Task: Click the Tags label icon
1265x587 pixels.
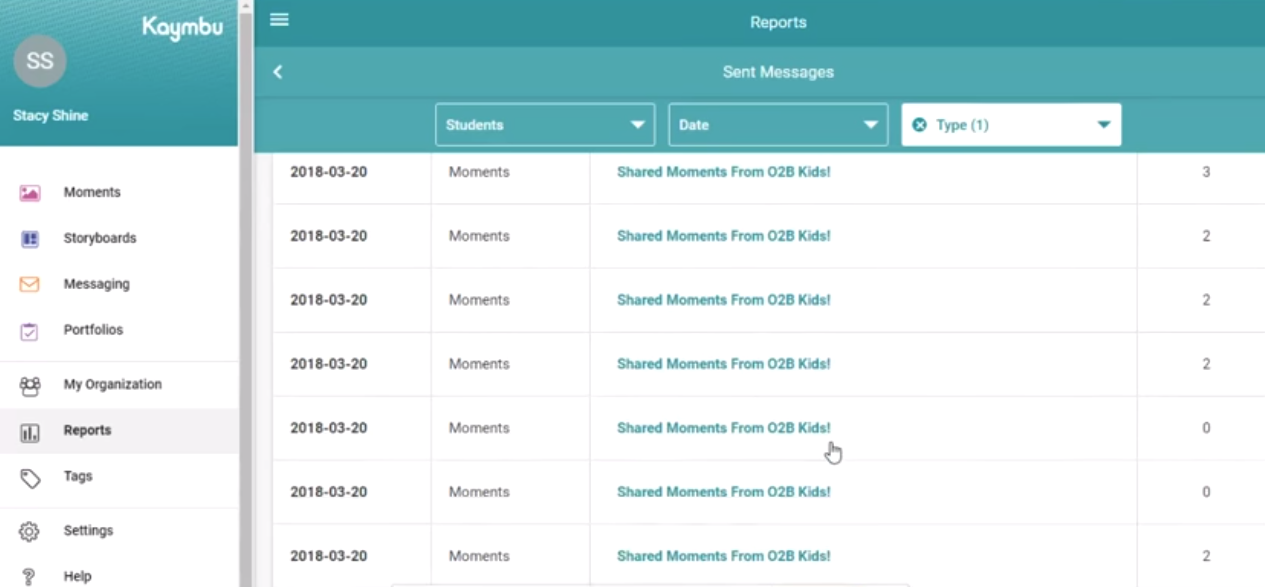Action: click(x=30, y=478)
